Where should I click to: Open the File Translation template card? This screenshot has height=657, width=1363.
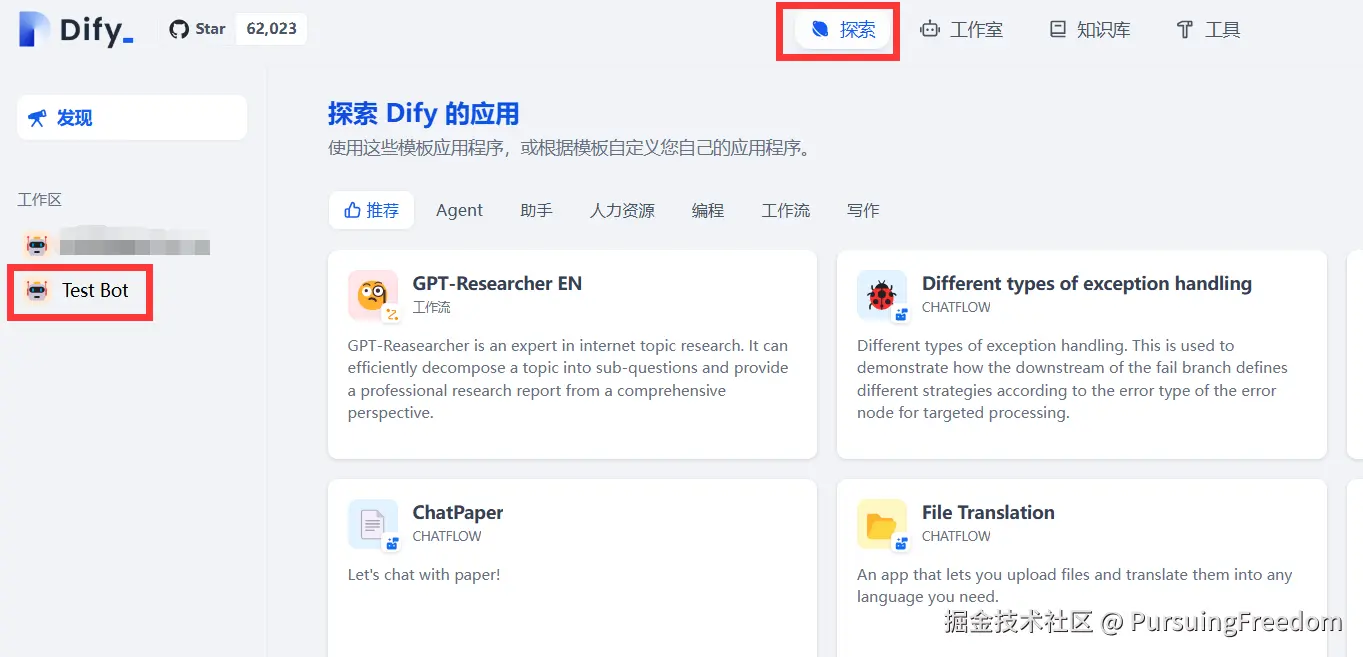(x=1082, y=568)
